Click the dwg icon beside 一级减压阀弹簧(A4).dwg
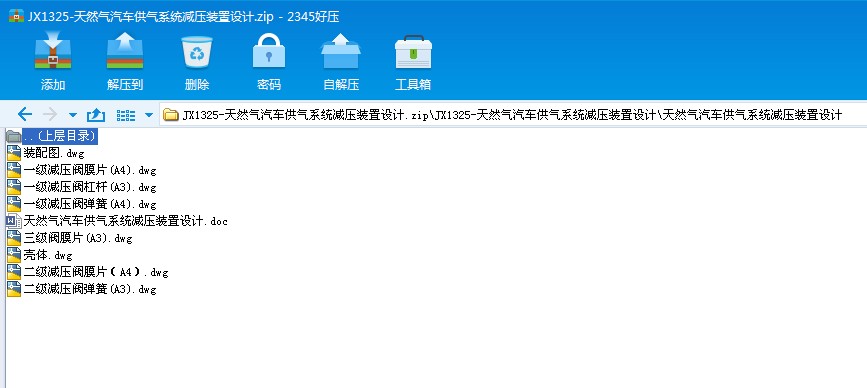This screenshot has width=867, height=388. (x=14, y=205)
